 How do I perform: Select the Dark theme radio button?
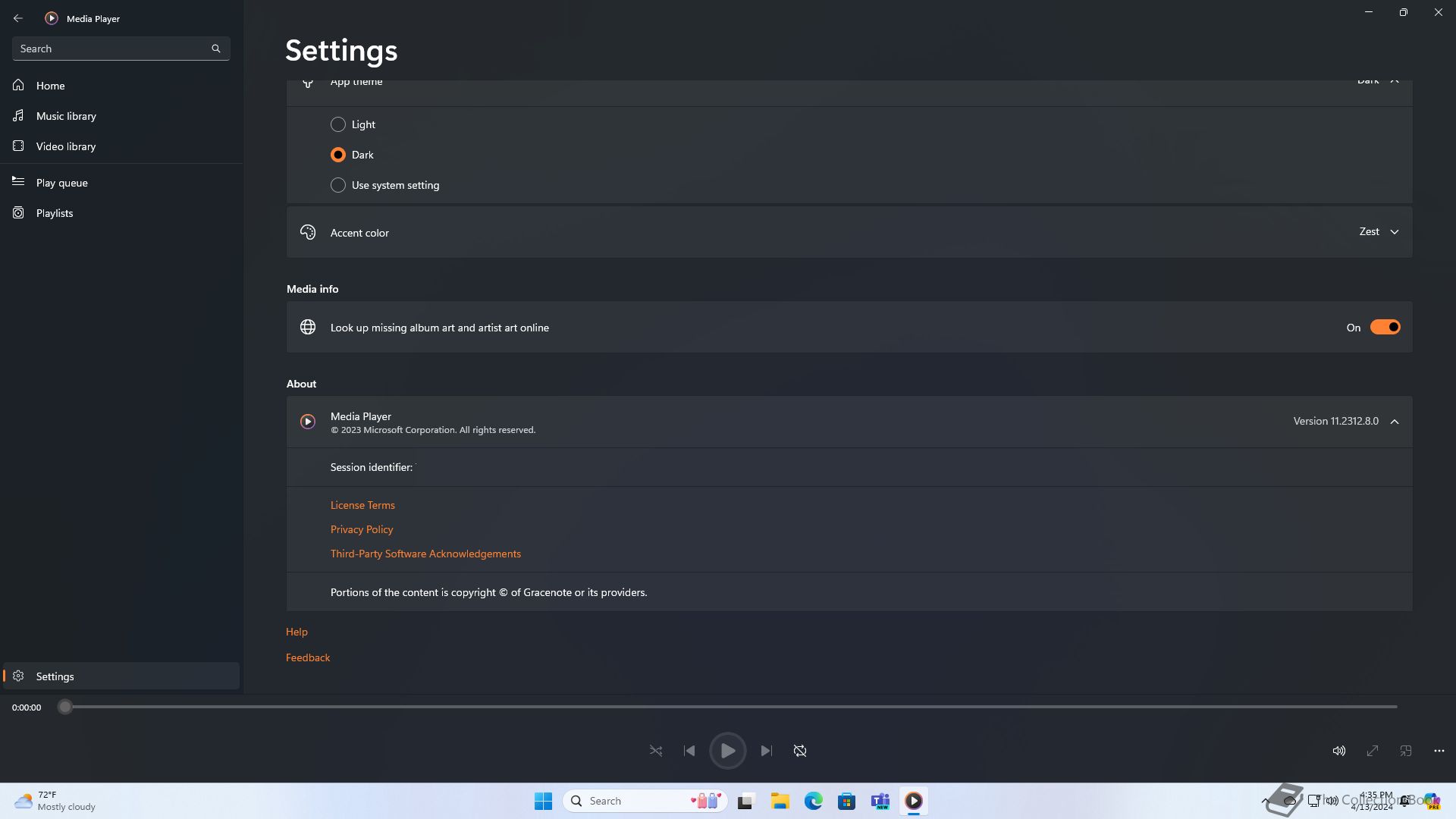tap(338, 155)
